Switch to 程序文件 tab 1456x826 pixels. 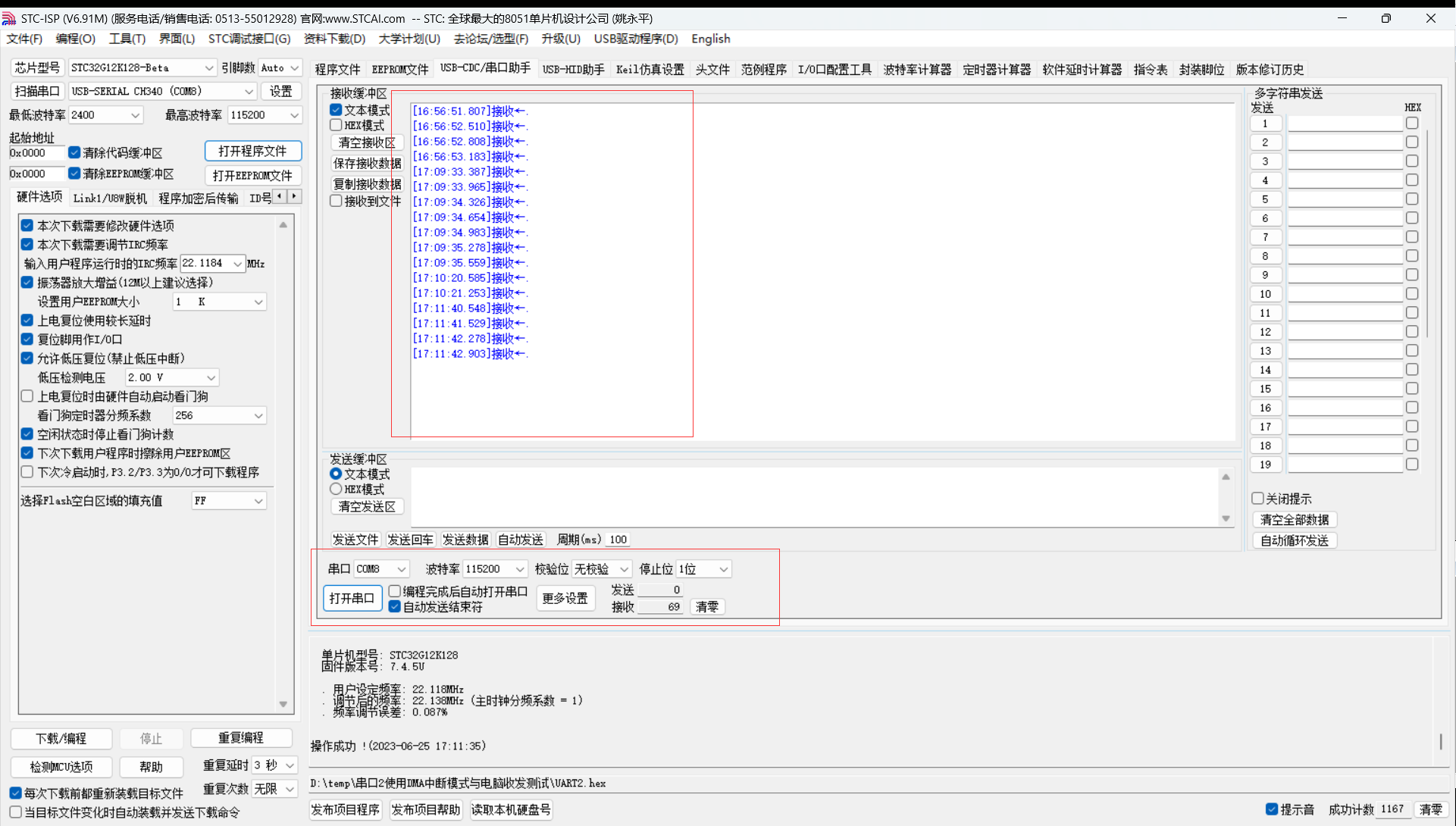[338, 69]
